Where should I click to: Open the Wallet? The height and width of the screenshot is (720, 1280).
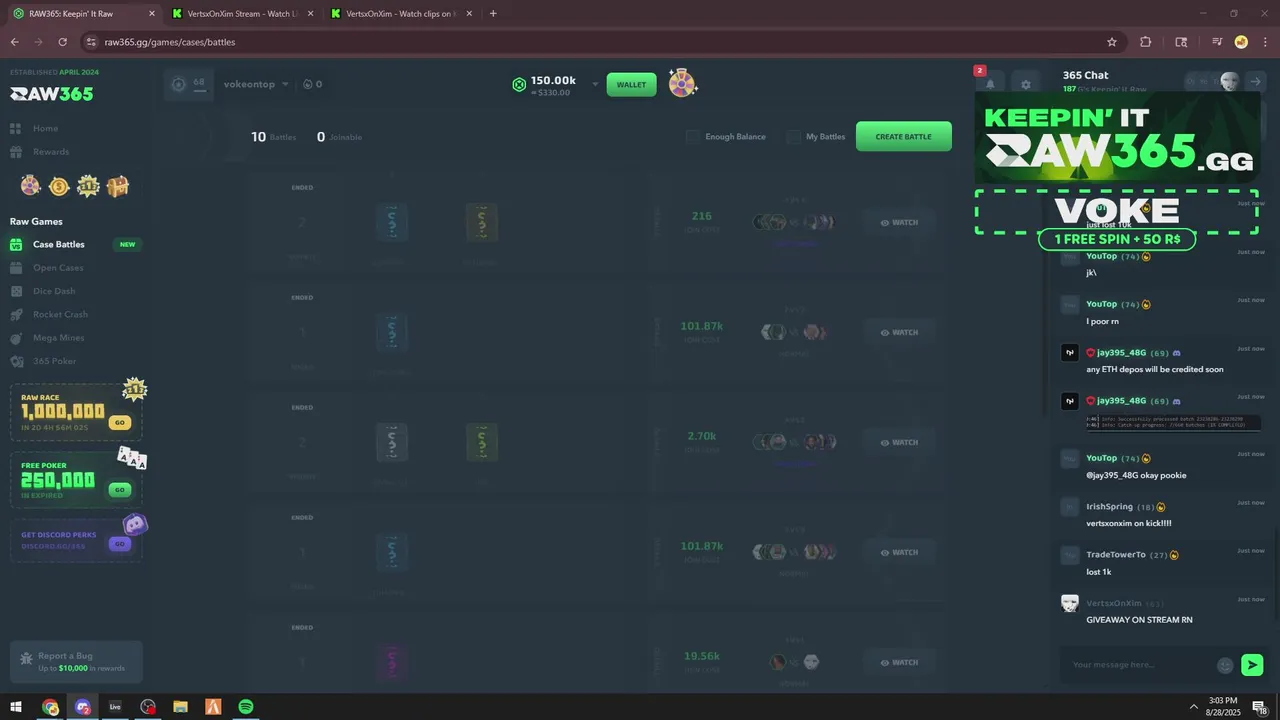[631, 85]
